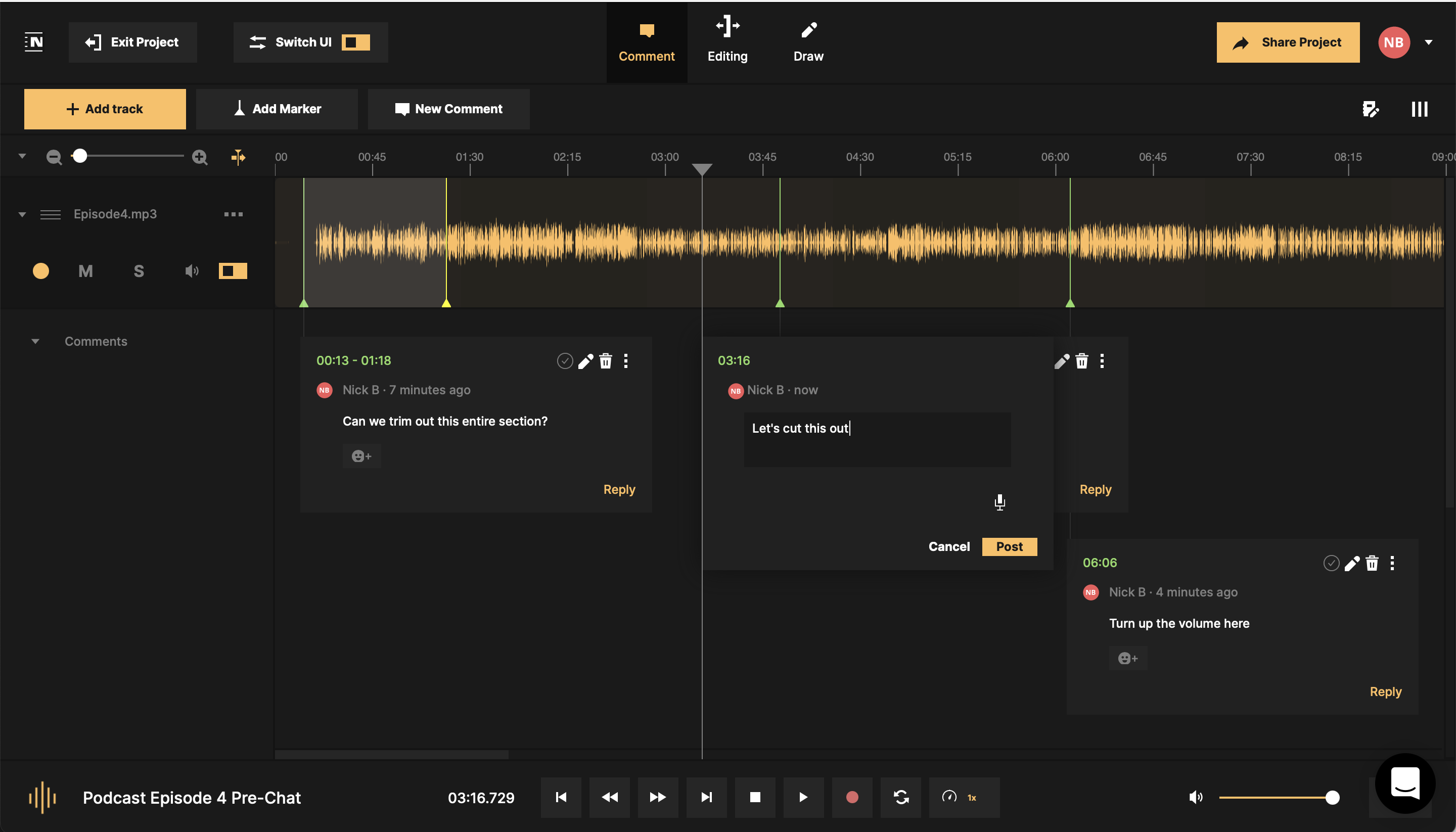Zoom in on the timeline with the magnifier icon
This screenshot has height=832, width=1456.
click(x=199, y=156)
